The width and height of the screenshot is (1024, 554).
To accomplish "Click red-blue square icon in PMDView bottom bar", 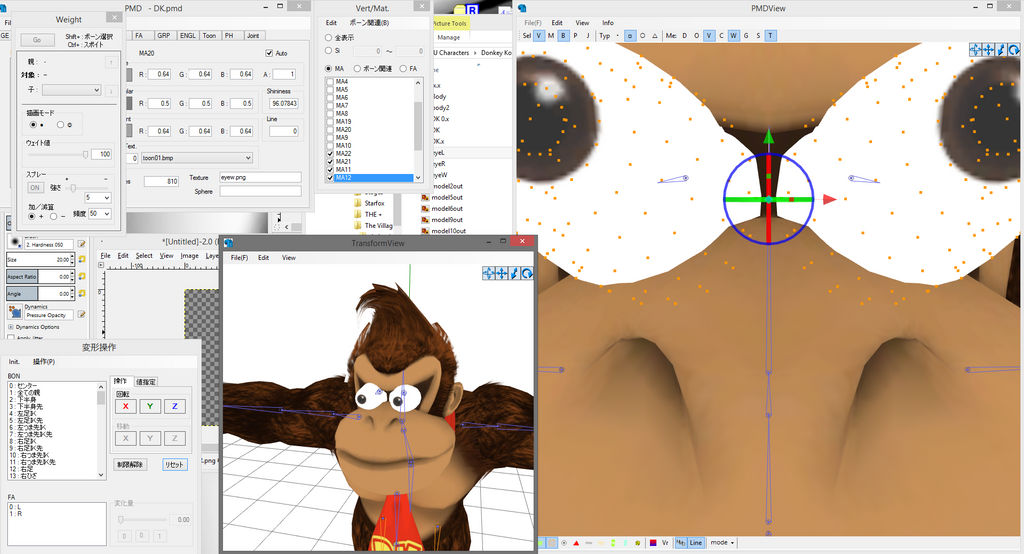I will pyautogui.click(x=653, y=543).
